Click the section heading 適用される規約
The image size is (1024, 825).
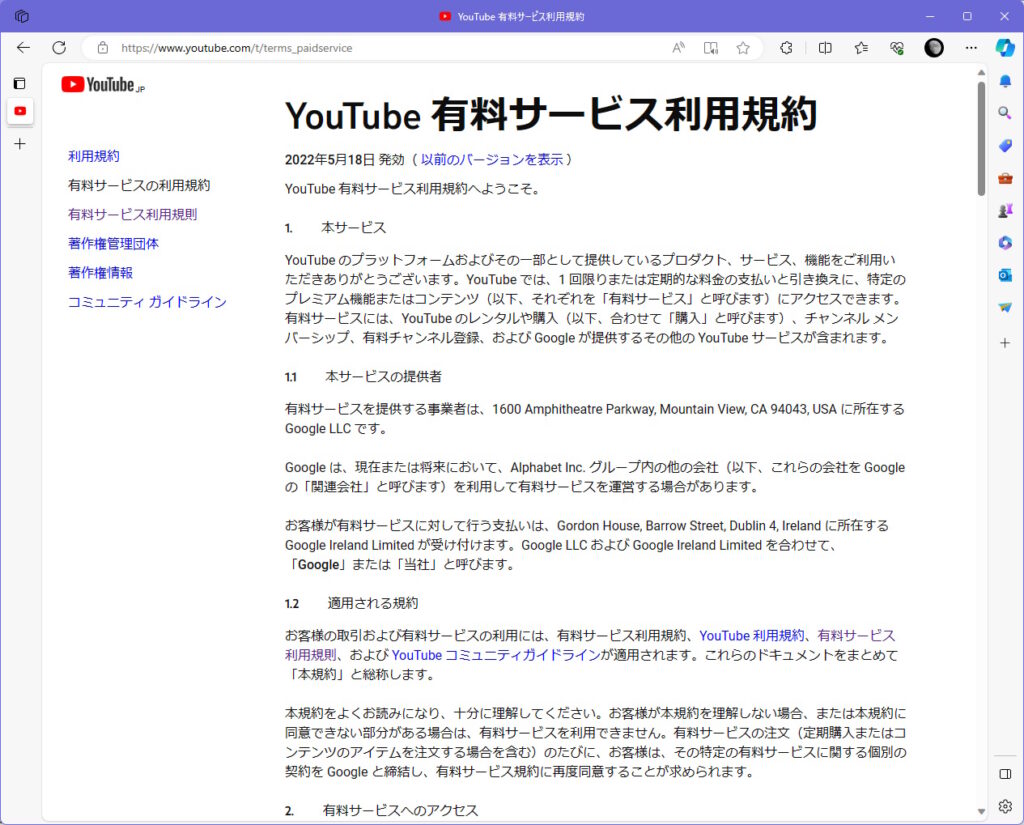point(373,603)
